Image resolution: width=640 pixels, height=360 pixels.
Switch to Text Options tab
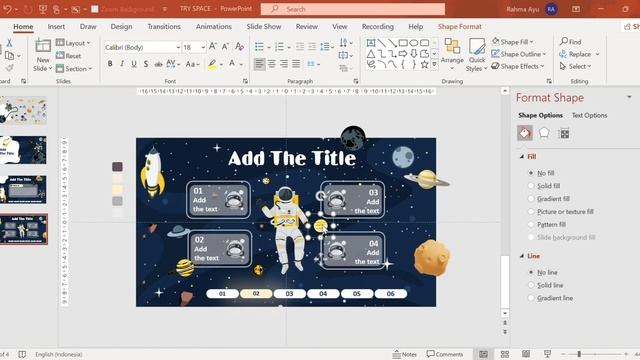pyautogui.click(x=589, y=116)
